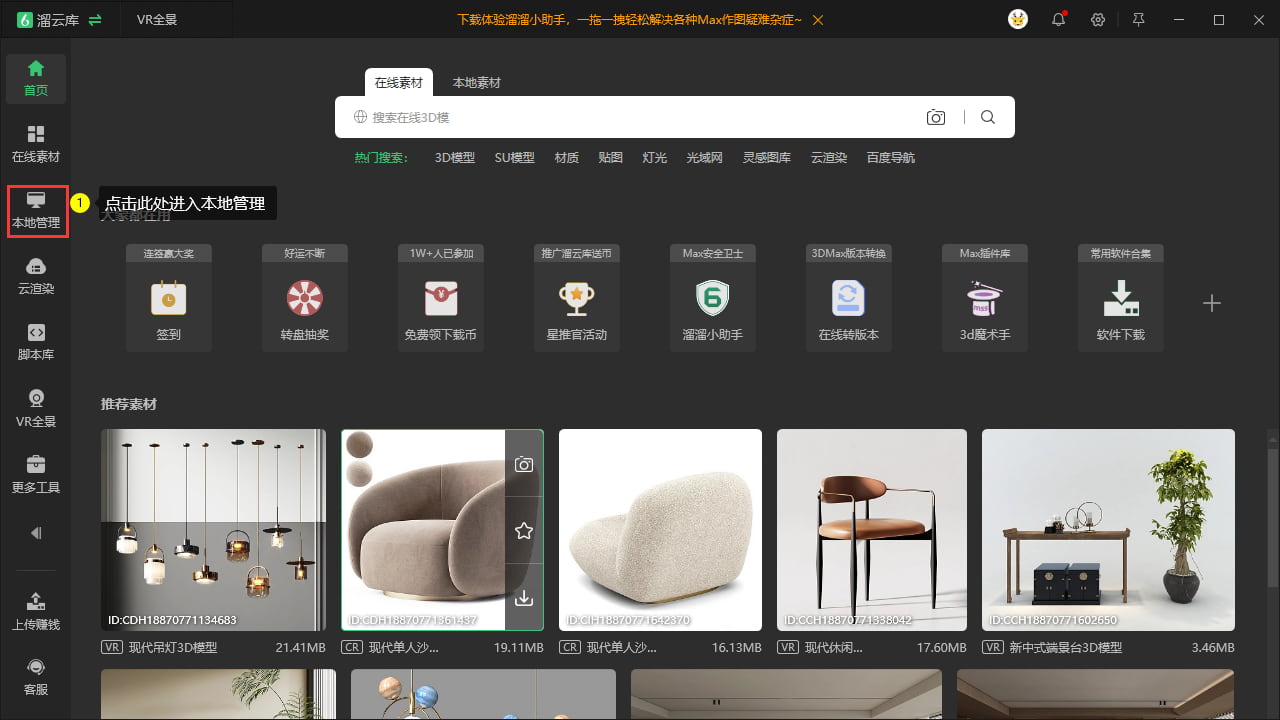Pin the window on top
Viewport: 1280px width, 720px height.
click(1138, 20)
